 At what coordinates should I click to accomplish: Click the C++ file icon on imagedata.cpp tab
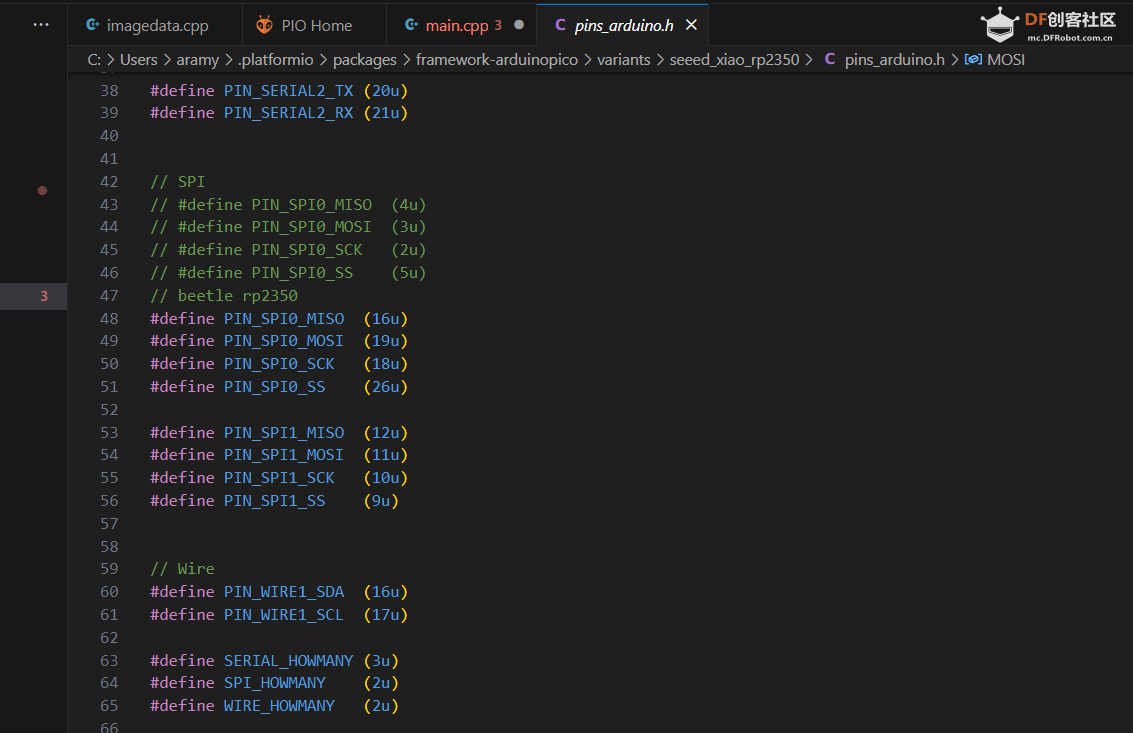[x=92, y=25]
